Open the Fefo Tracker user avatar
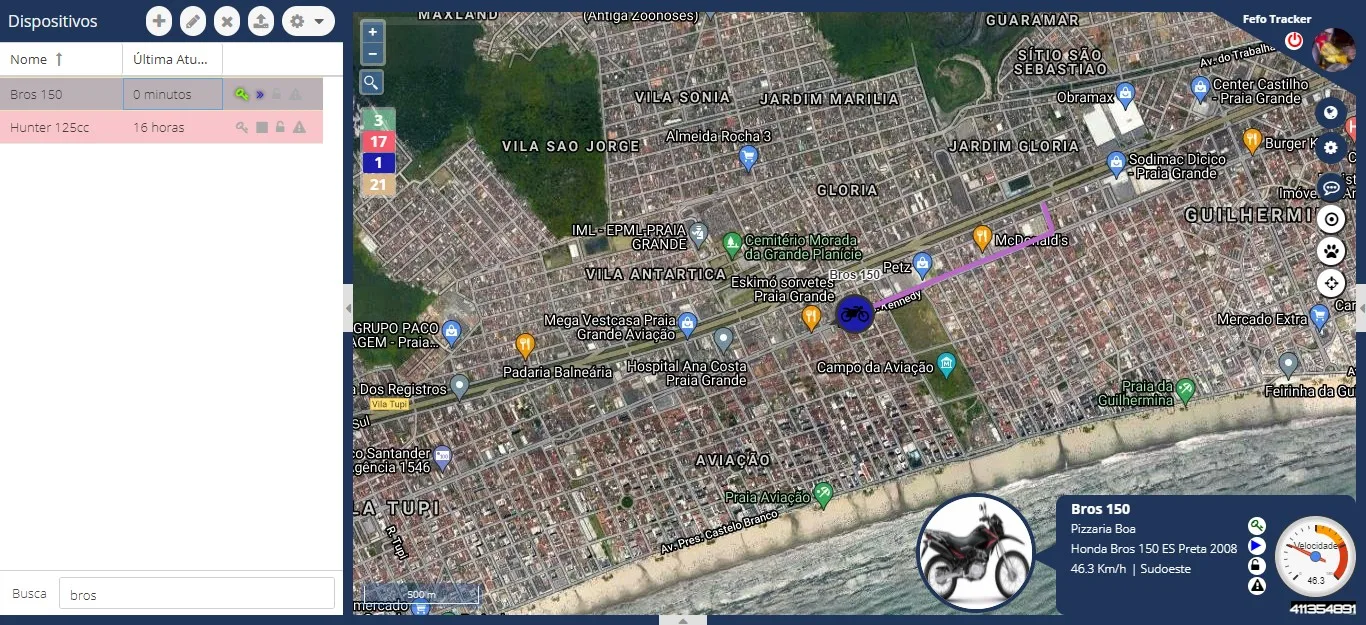Image resolution: width=1366 pixels, height=625 pixels. point(1333,49)
